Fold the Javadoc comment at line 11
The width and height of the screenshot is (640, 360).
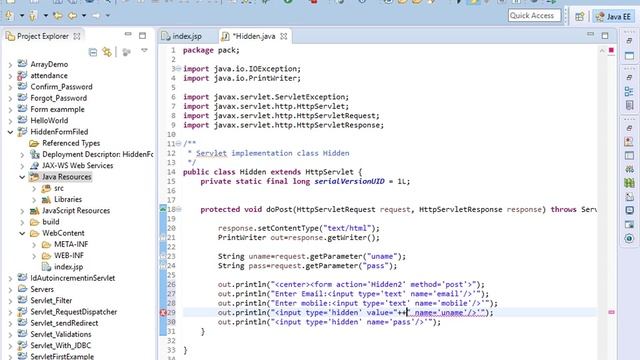(x=178, y=144)
